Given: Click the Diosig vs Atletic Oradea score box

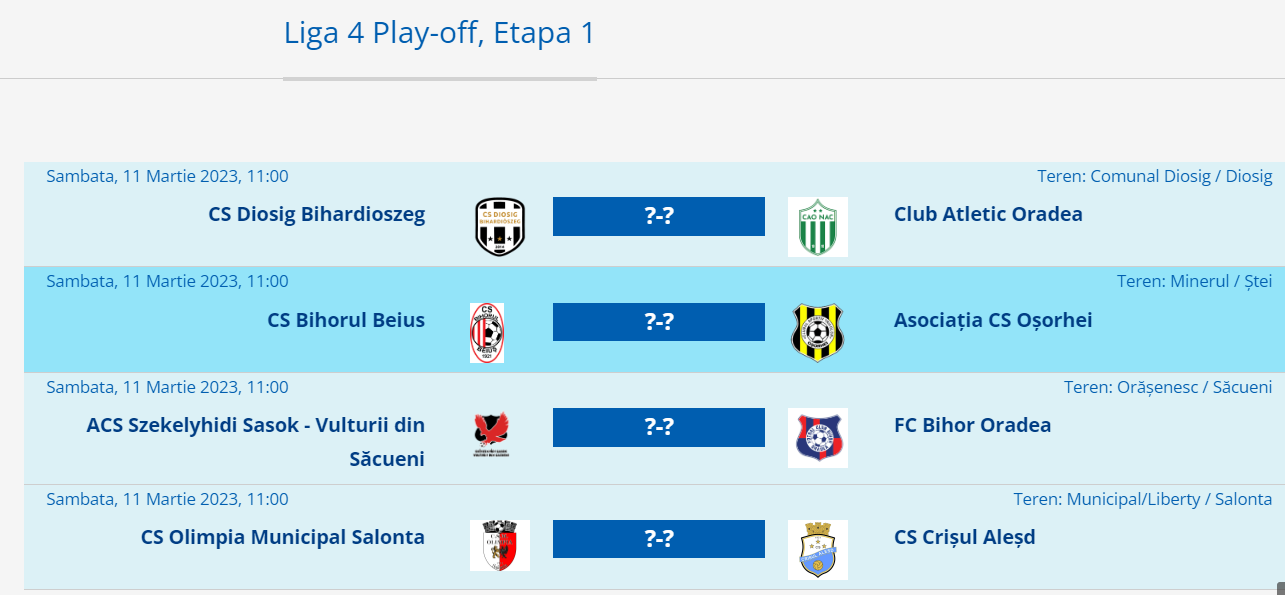Looking at the screenshot, I should [x=658, y=216].
